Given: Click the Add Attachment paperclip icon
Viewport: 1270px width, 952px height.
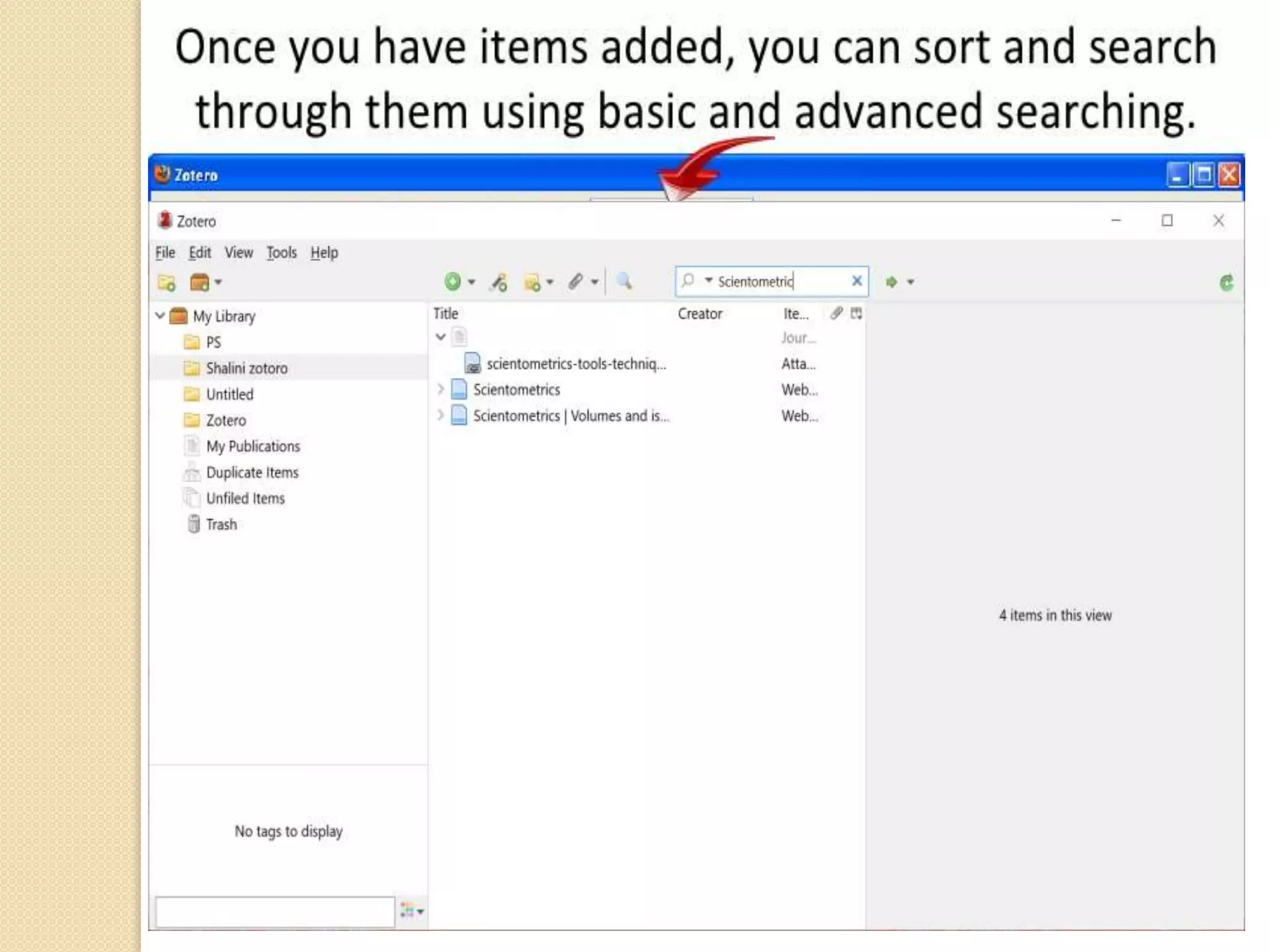Looking at the screenshot, I should 576,282.
